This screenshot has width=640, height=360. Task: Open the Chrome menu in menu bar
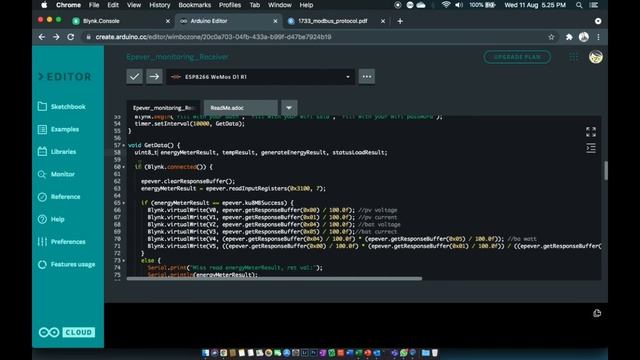click(x=68, y=5)
